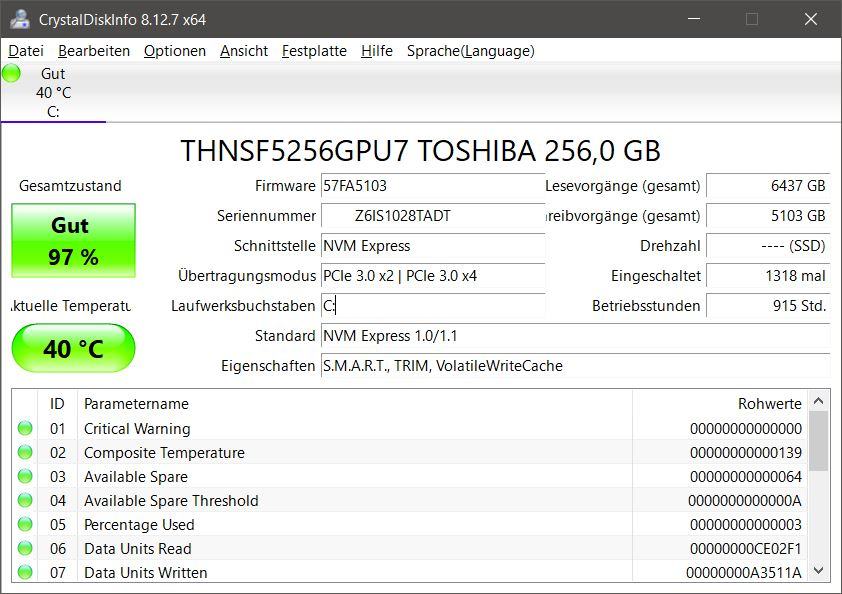Click the ID column header
This screenshot has width=842, height=594.
click(x=57, y=403)
